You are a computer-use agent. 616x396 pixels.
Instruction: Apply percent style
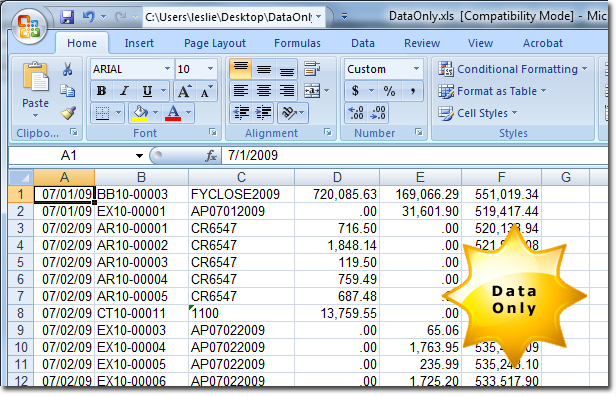pyautogui.click(x=389, y=91)
